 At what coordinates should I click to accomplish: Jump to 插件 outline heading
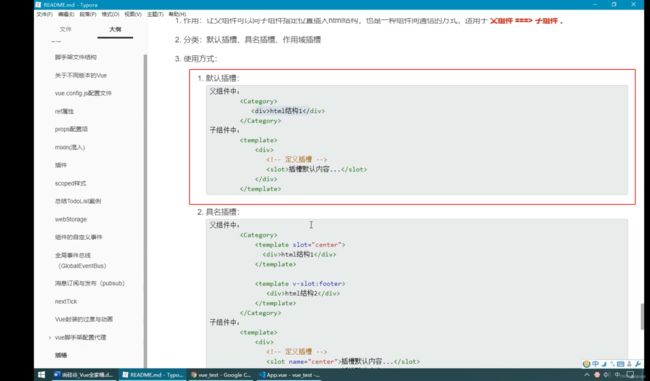click(61, 165)
